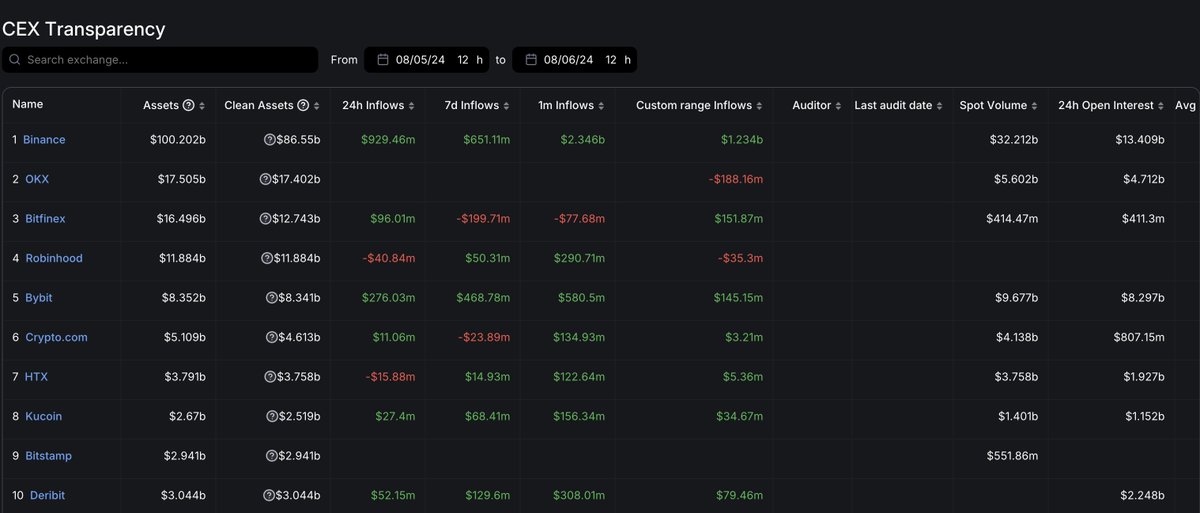
Task: Click help icon beside OKX clean assets
Action: [265, 180]
